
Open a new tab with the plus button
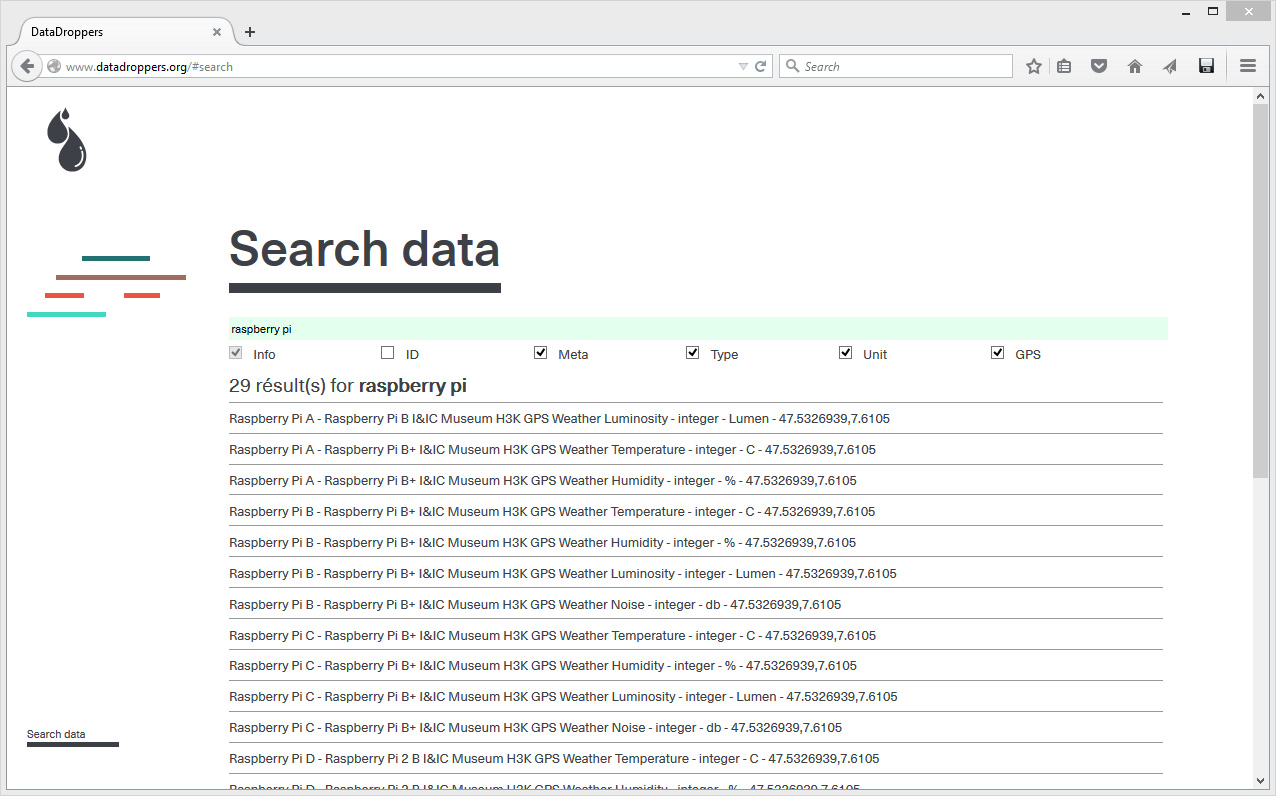[x=250, y=32]
